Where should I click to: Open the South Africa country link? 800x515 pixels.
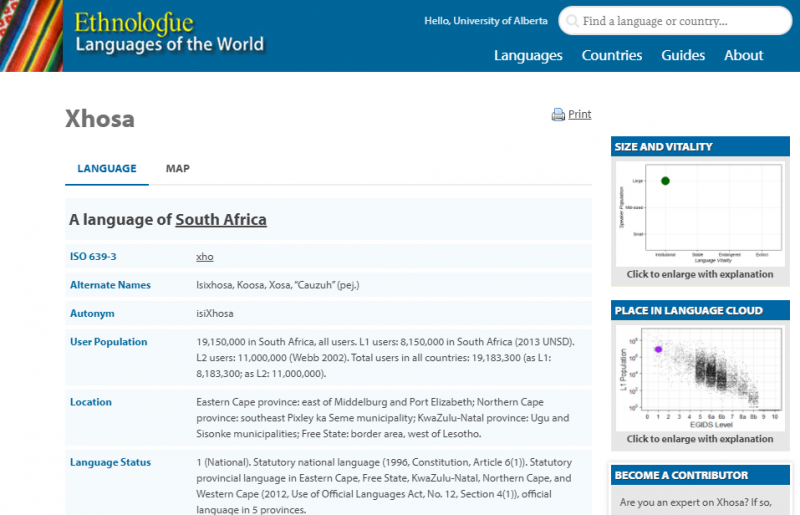coord(221,219)
